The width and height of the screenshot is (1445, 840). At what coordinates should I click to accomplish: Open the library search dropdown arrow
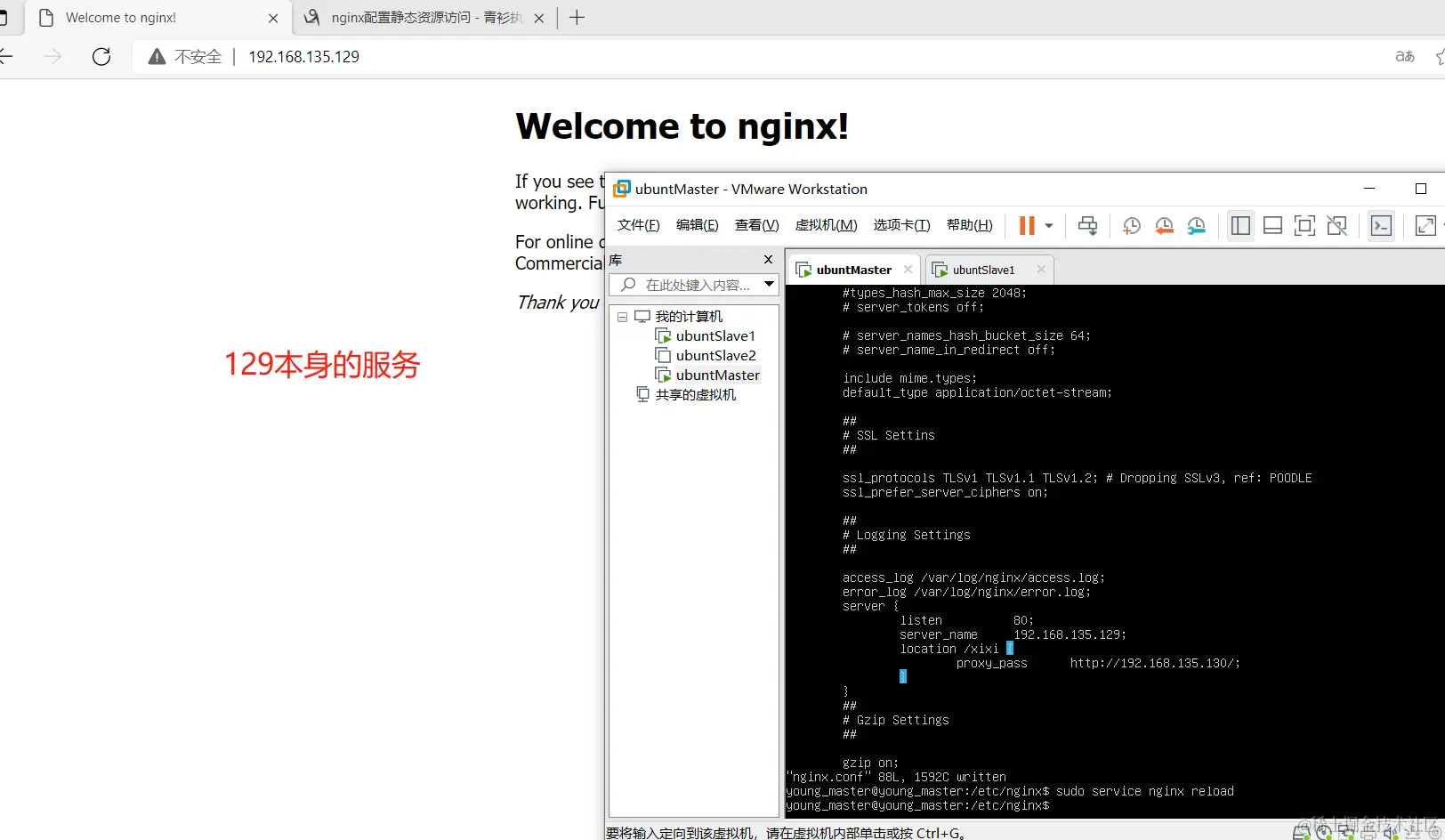[x=770, y=285]
